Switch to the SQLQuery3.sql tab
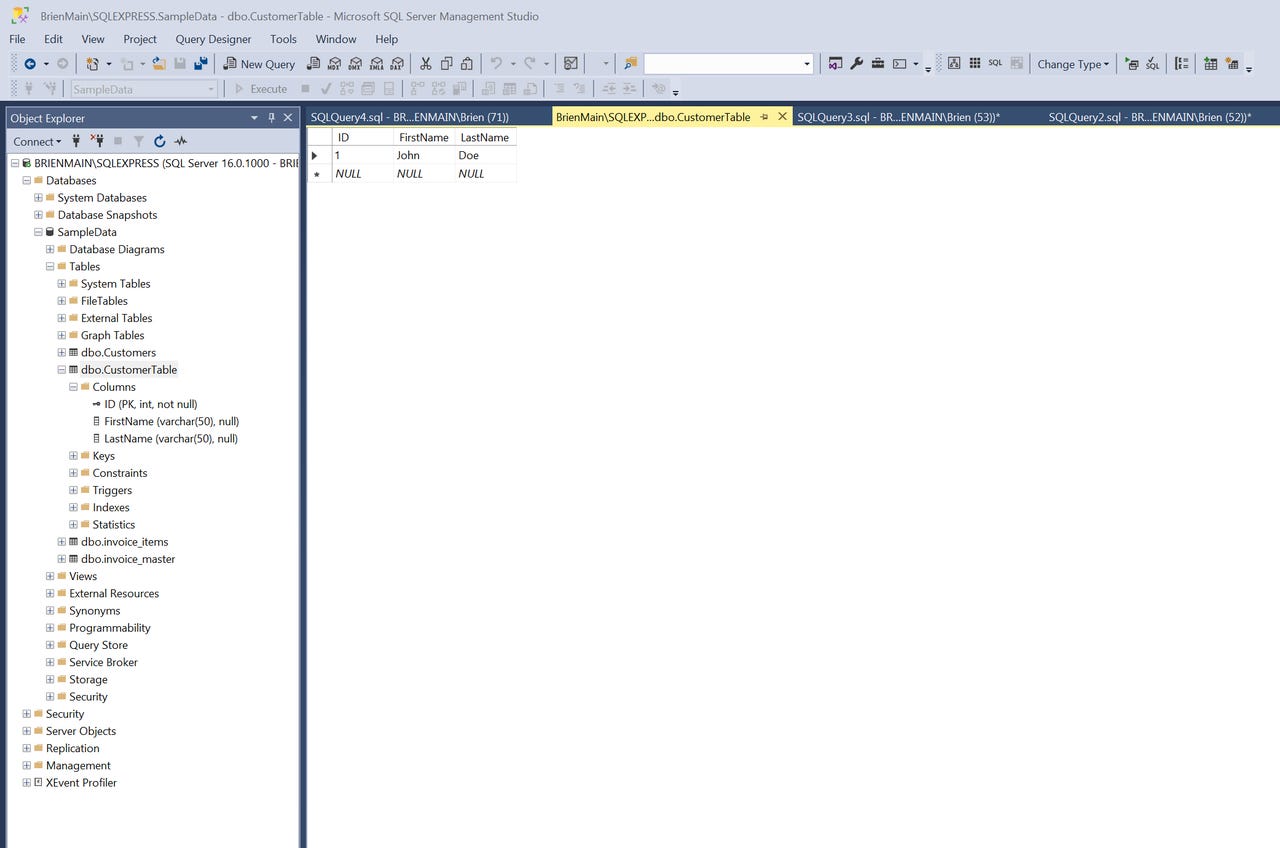The image size is (1280, 848). [x=898, y=117]
